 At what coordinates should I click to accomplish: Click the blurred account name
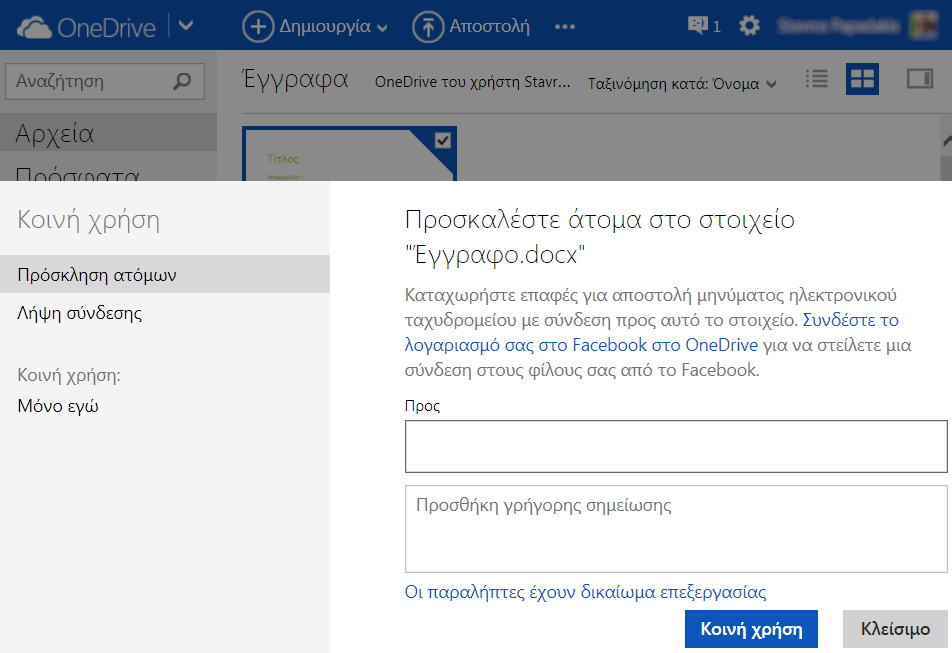[x=838, y=26]
